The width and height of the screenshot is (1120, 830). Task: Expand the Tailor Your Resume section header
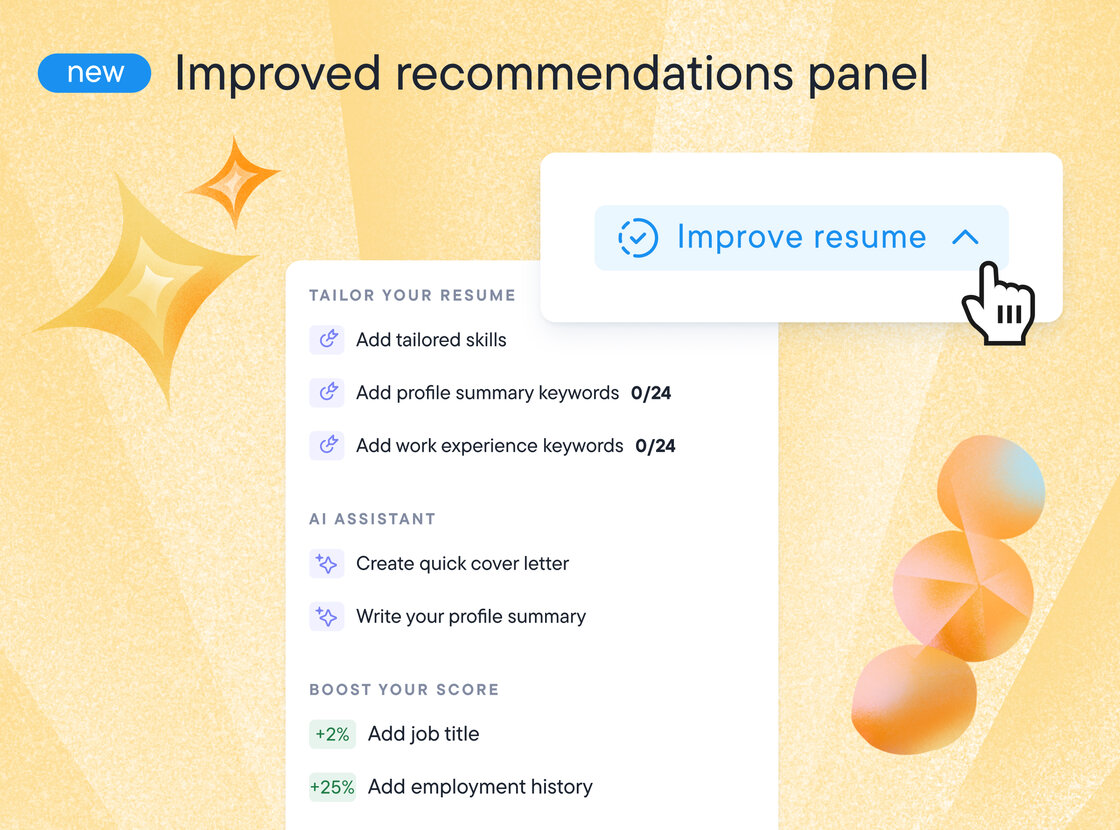[412, 295]
